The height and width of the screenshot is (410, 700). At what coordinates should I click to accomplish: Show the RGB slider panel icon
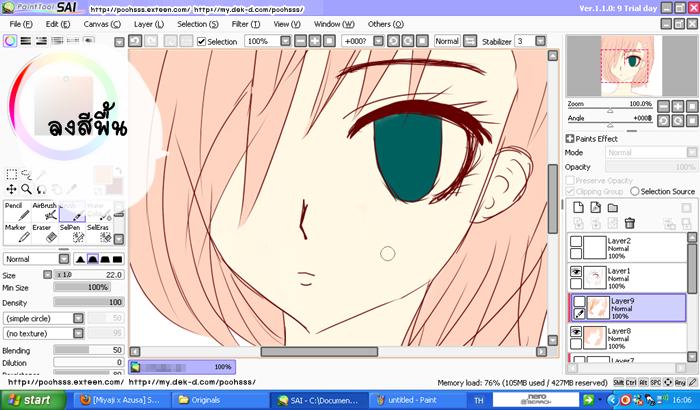pos(25,41)
